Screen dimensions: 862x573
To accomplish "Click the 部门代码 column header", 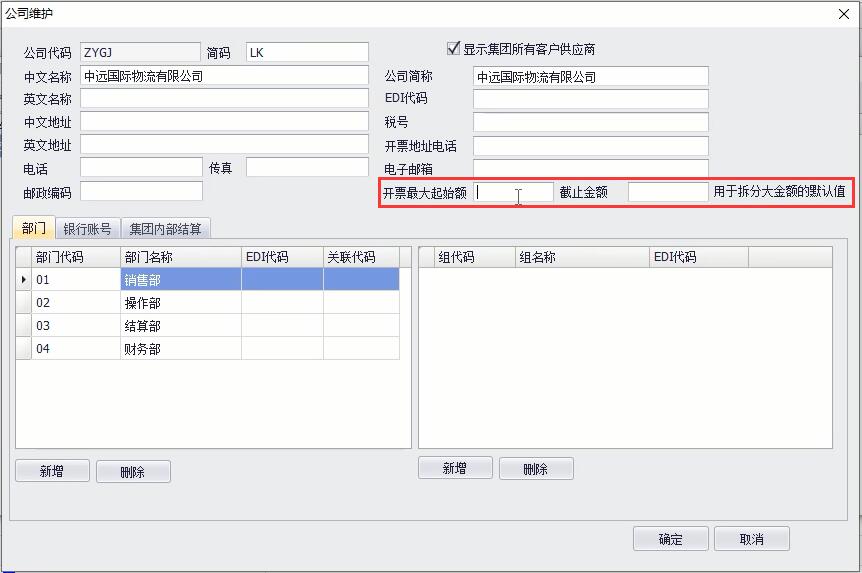I will click(76, 257).
